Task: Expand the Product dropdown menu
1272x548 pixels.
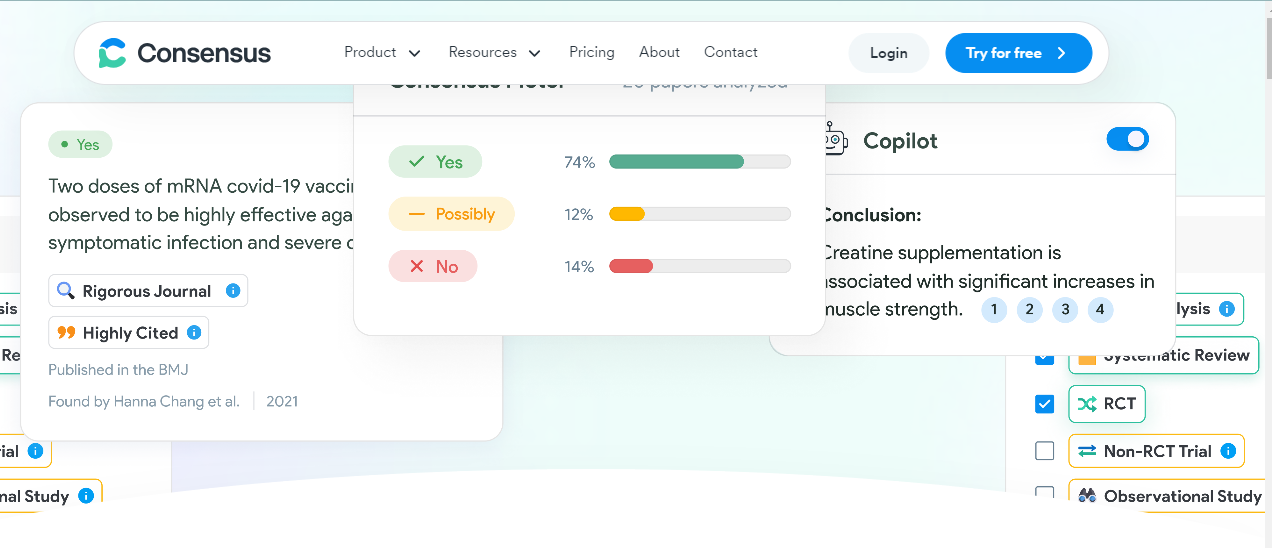Action: (x=382, y=52)
